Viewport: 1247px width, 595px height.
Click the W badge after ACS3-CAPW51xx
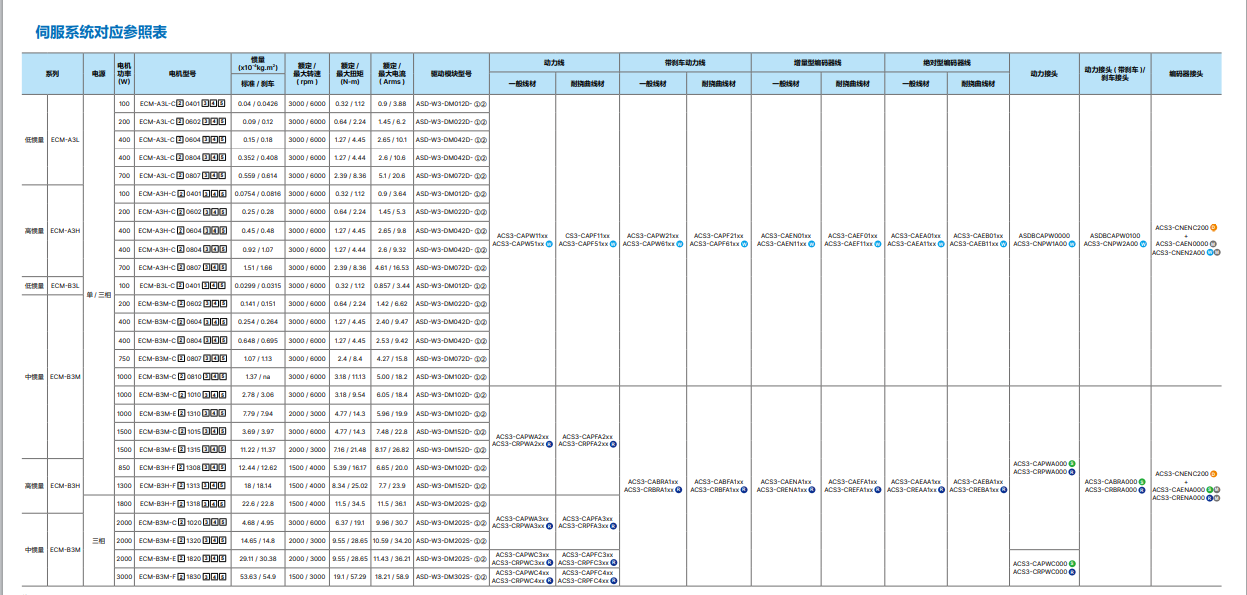(549, 243)
